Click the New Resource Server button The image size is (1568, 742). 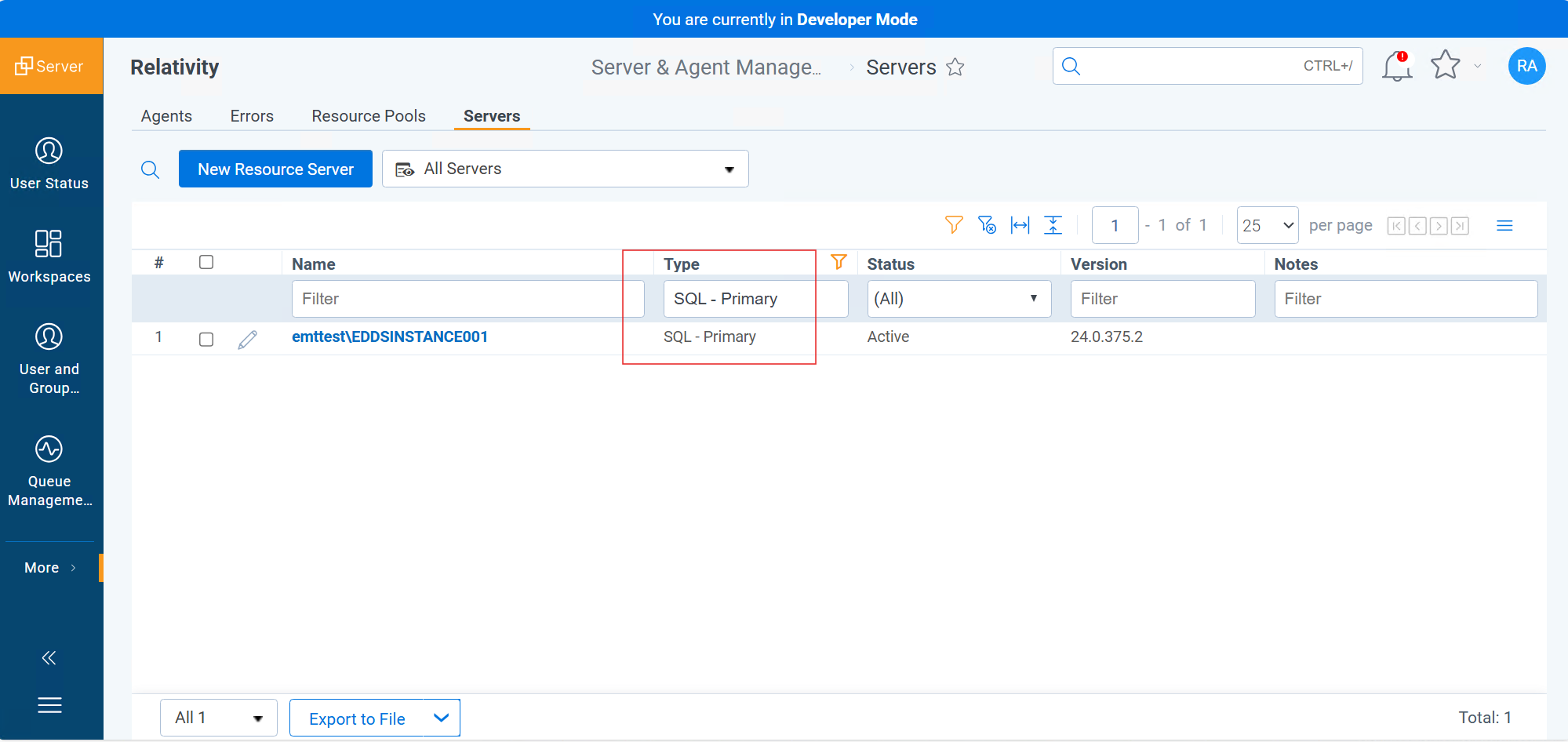point(275,169)
